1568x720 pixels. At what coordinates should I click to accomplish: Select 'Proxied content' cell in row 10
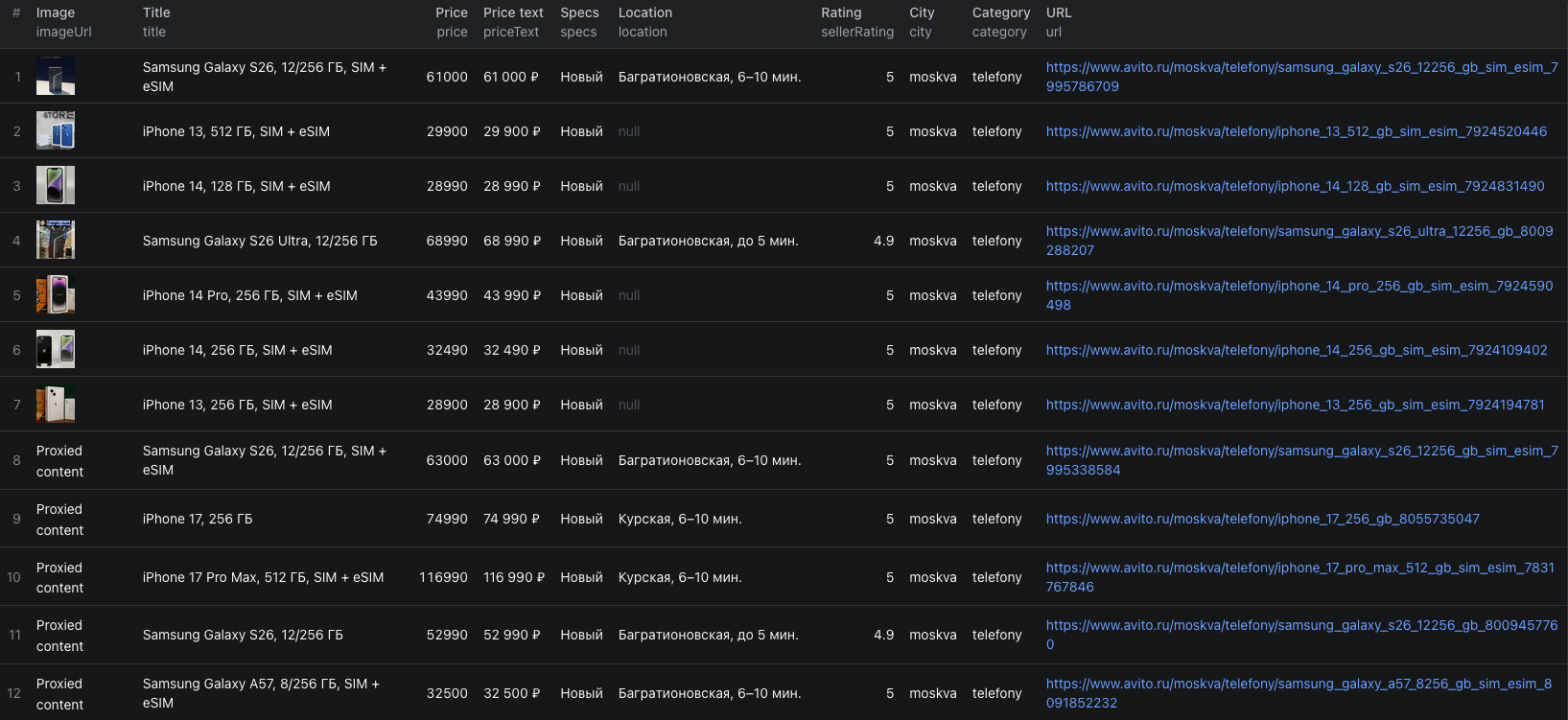[x=59, y=577]
